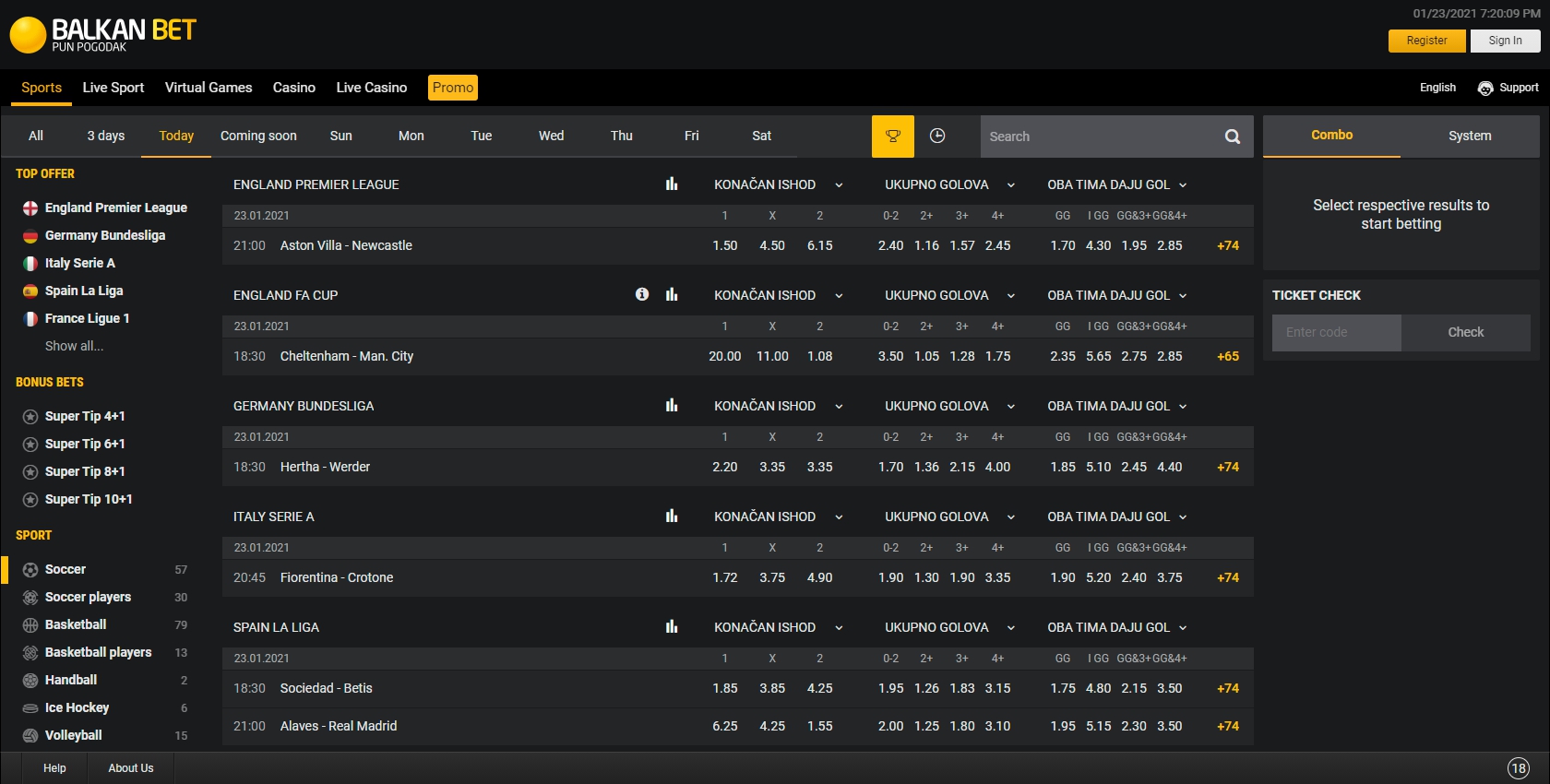The width and height of the screenshot is (1550, 784).
Task: Select odds 1.50 for Aston Villa win
Action: (725, 245)
